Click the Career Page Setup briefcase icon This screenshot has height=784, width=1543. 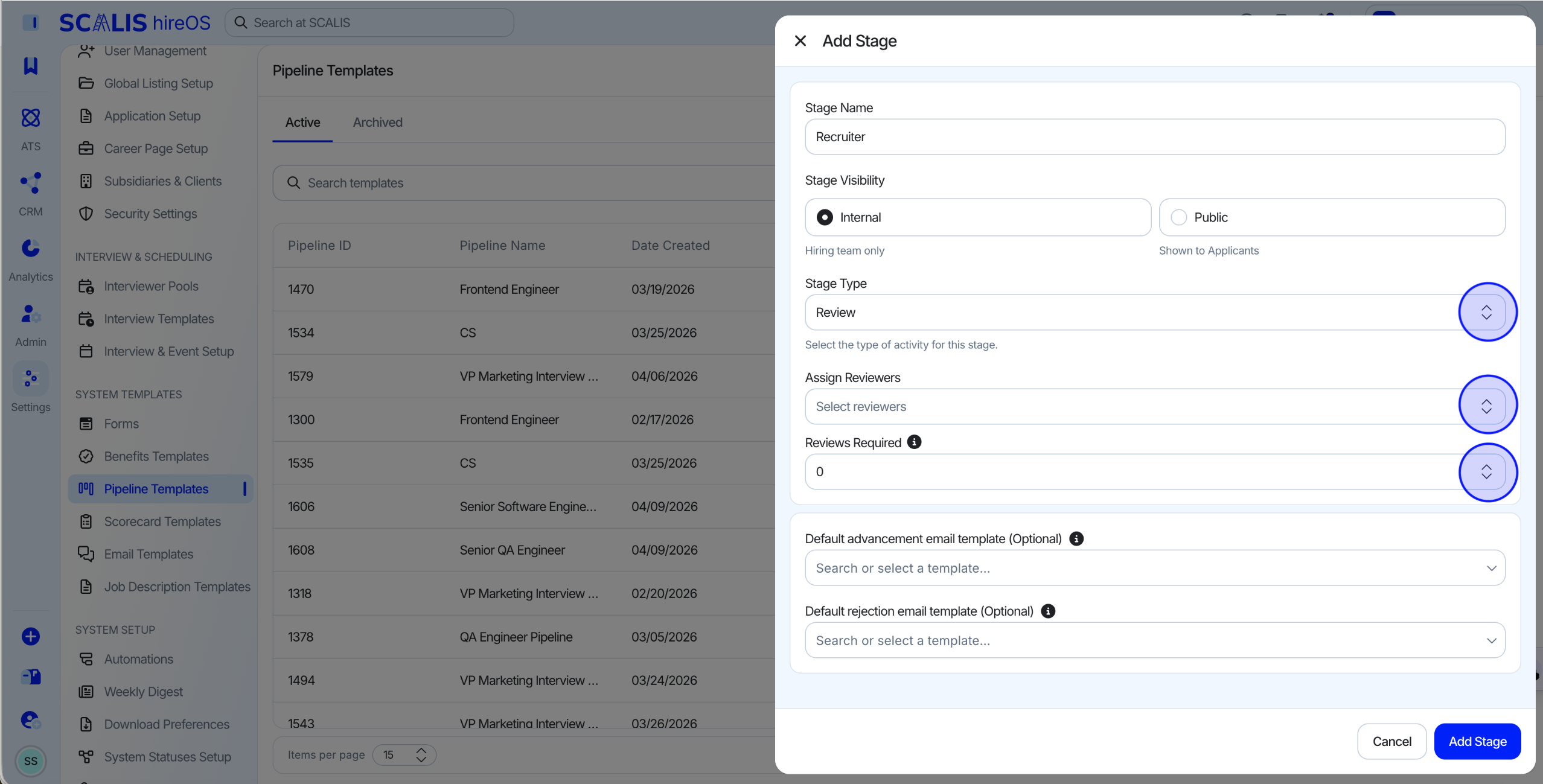[x=86, y=148]
